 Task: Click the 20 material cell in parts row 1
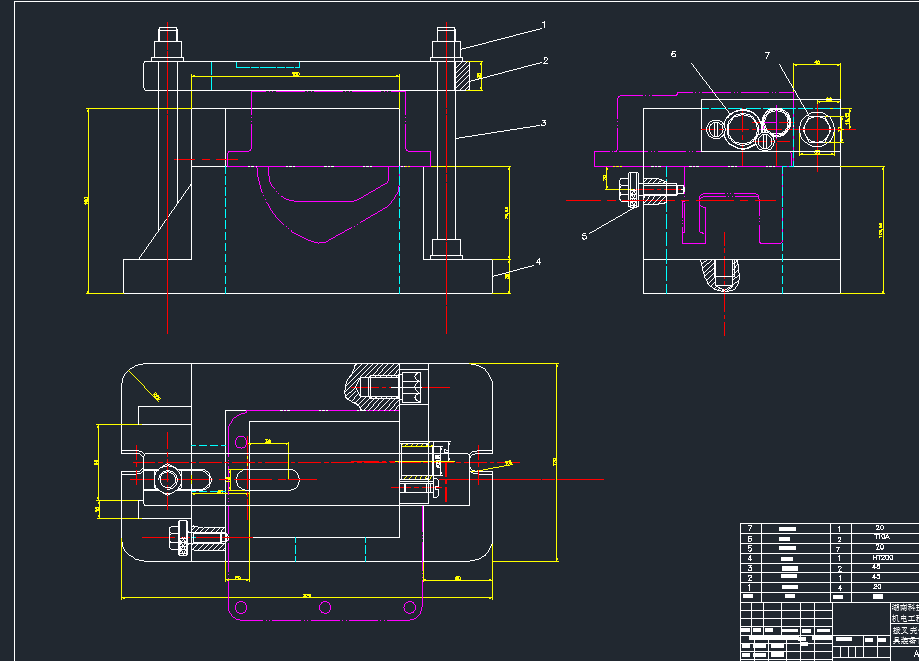click(877, 587)
